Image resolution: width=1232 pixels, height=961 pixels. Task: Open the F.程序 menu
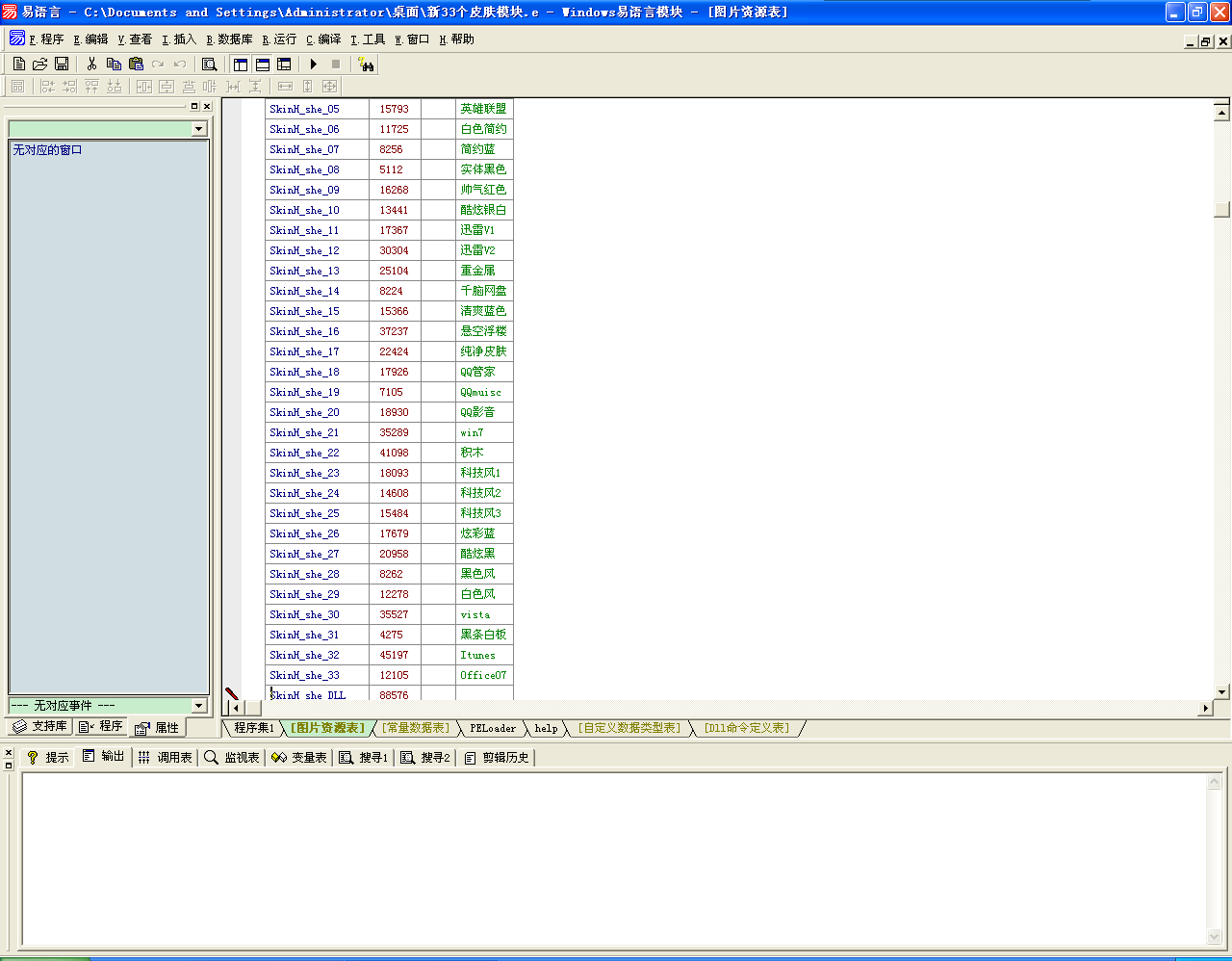[x=46, y=39]
